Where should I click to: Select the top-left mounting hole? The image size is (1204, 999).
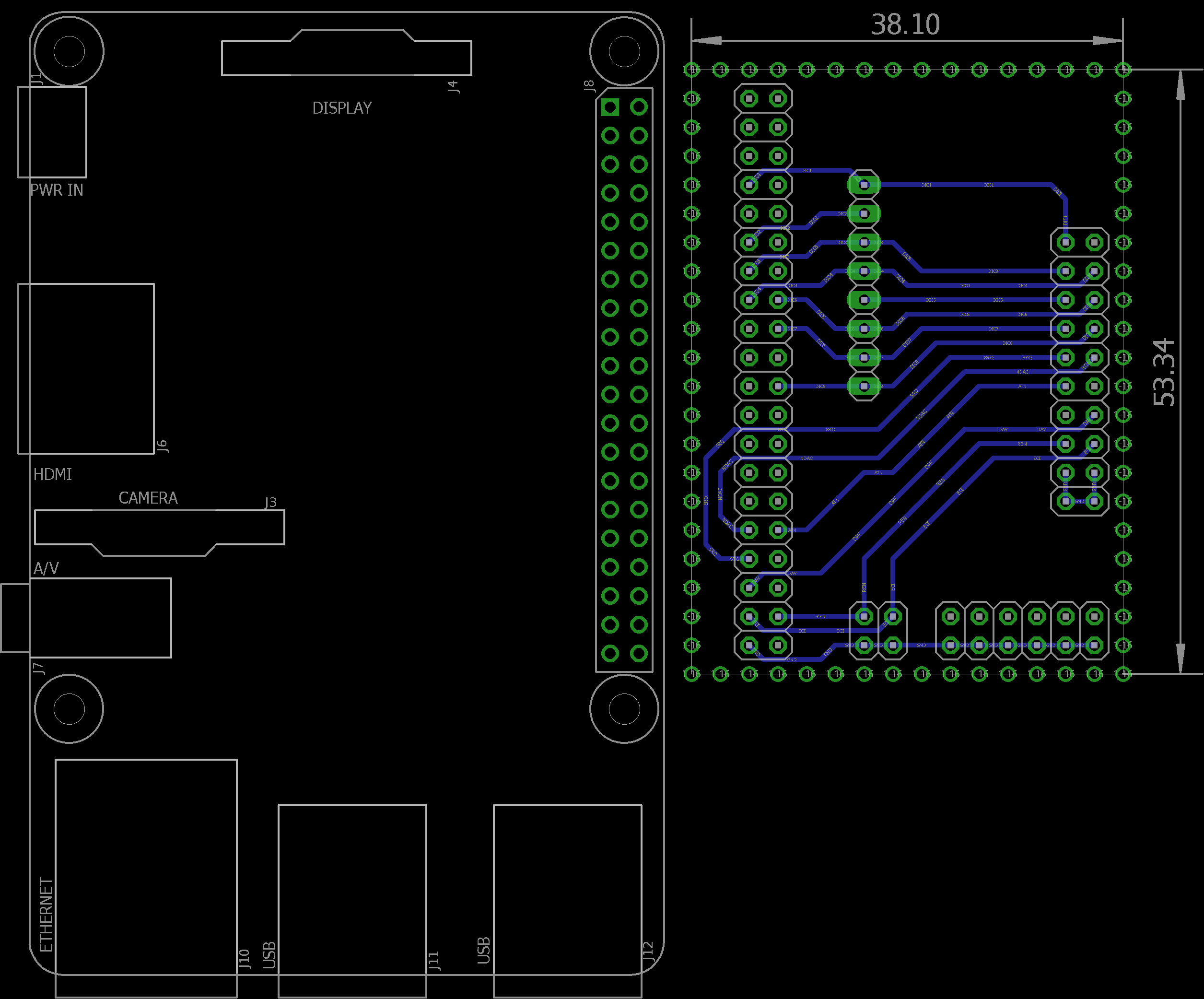[69, 52]
